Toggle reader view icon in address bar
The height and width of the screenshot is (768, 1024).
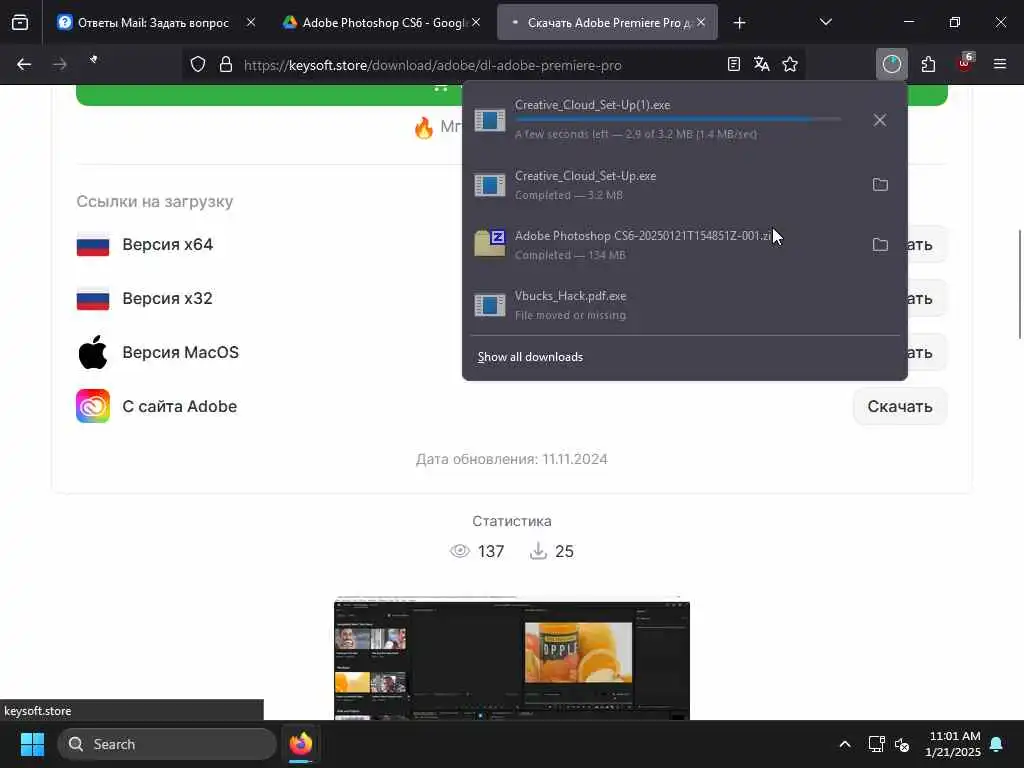733,64
